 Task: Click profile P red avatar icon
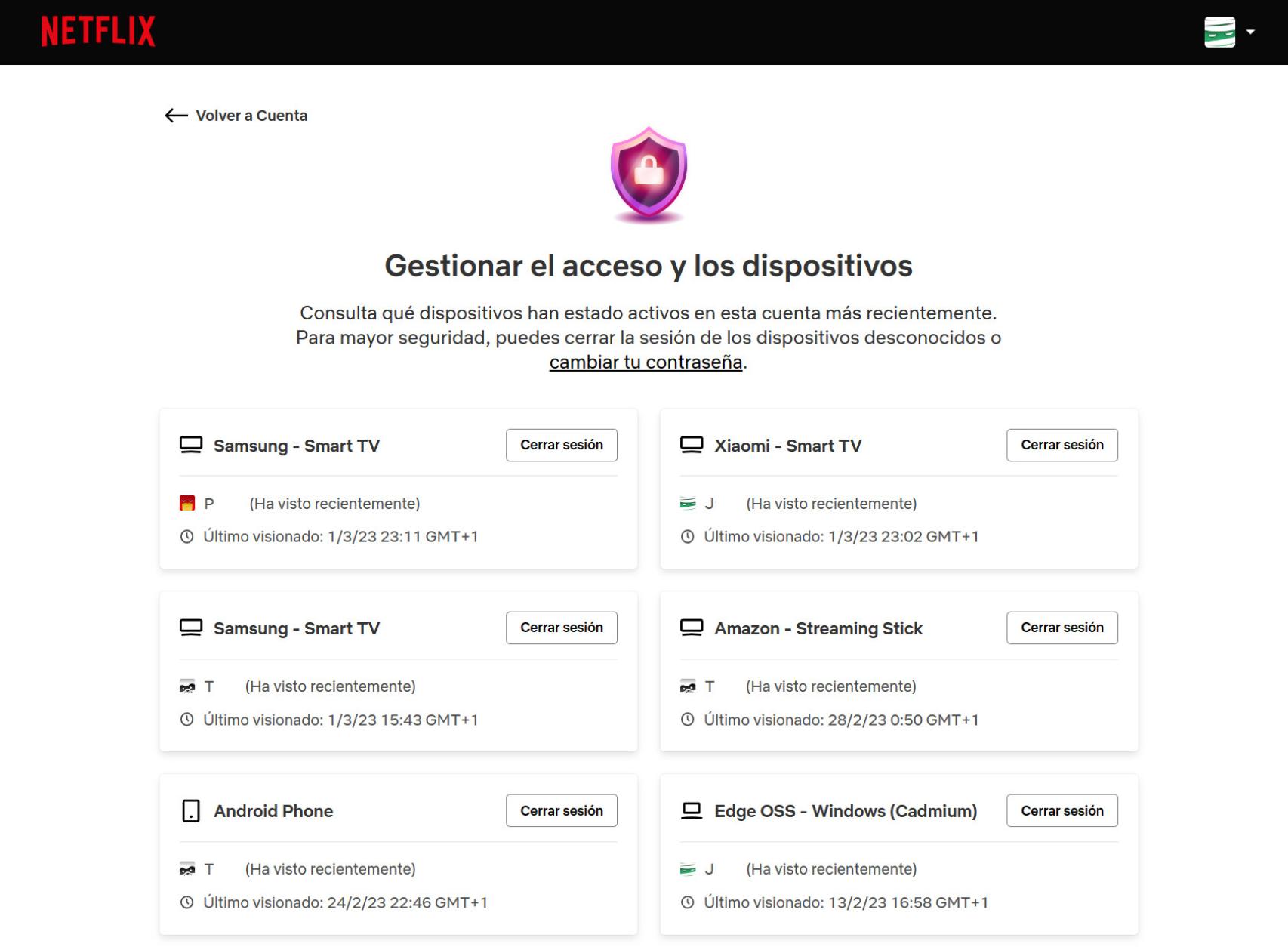(x=187, y=503)
